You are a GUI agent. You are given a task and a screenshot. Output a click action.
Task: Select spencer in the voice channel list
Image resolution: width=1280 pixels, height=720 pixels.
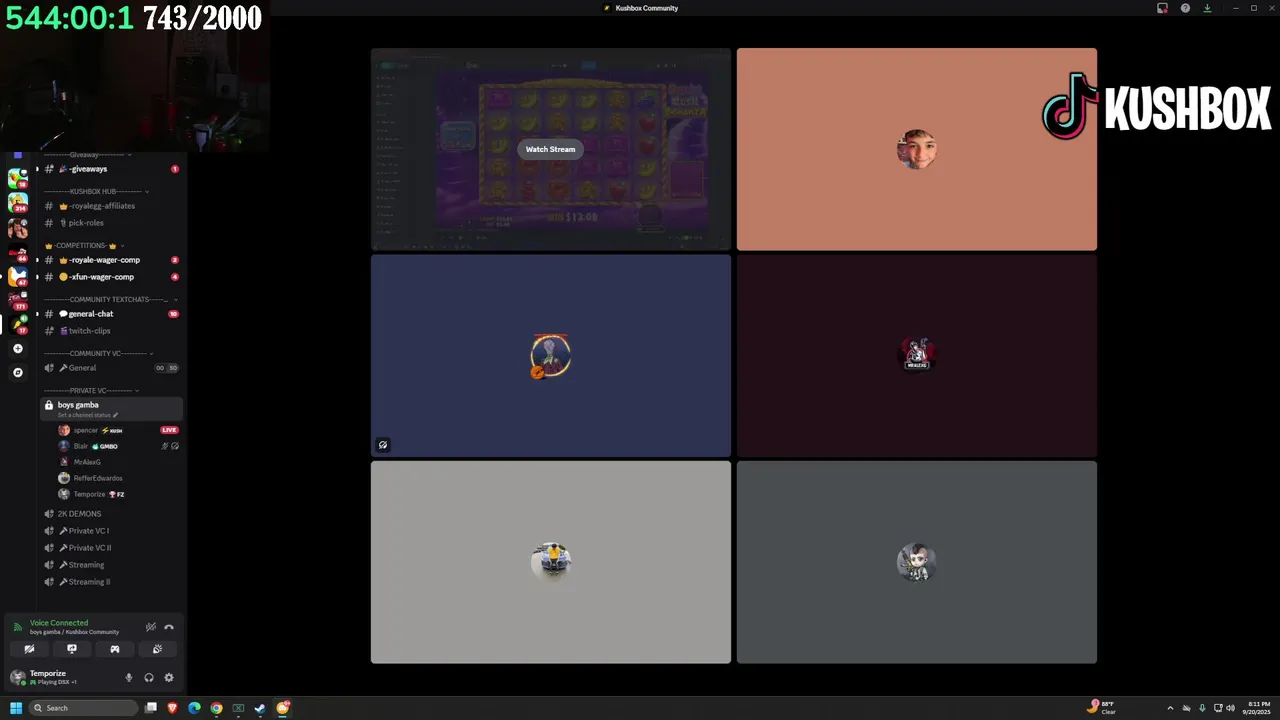pos(118,430)
